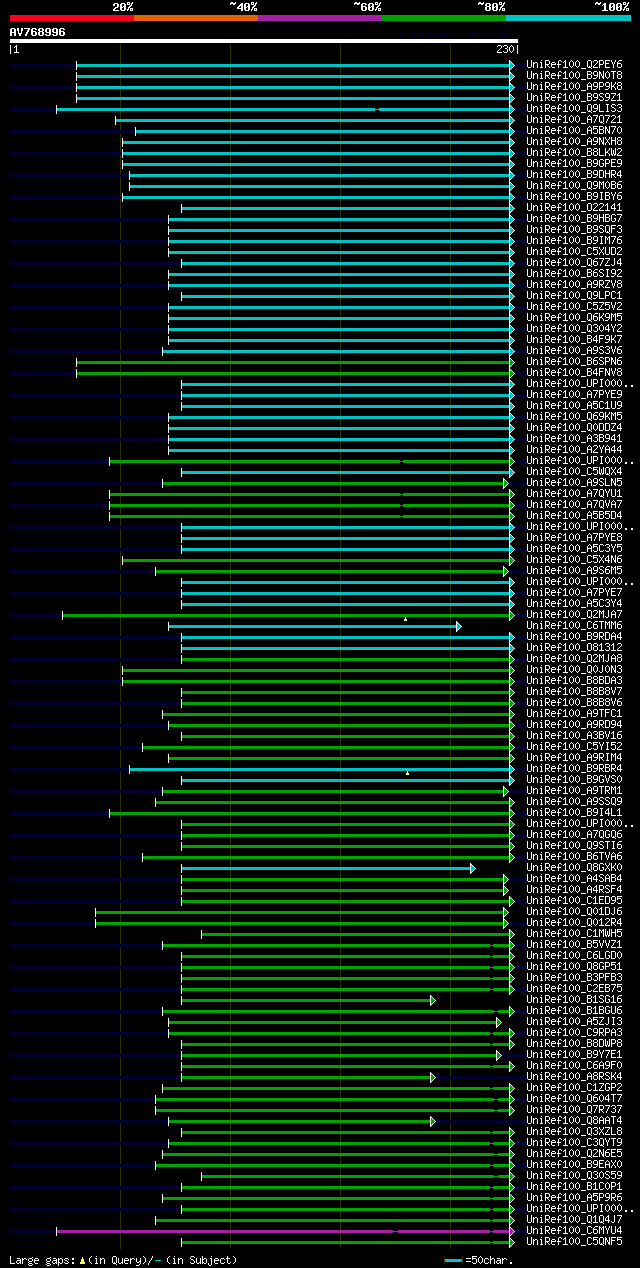Select UniRef100_B9SQF3 hit
Image resolution: width=640 pixels, height=1268 pixels.
pos(574,230)
